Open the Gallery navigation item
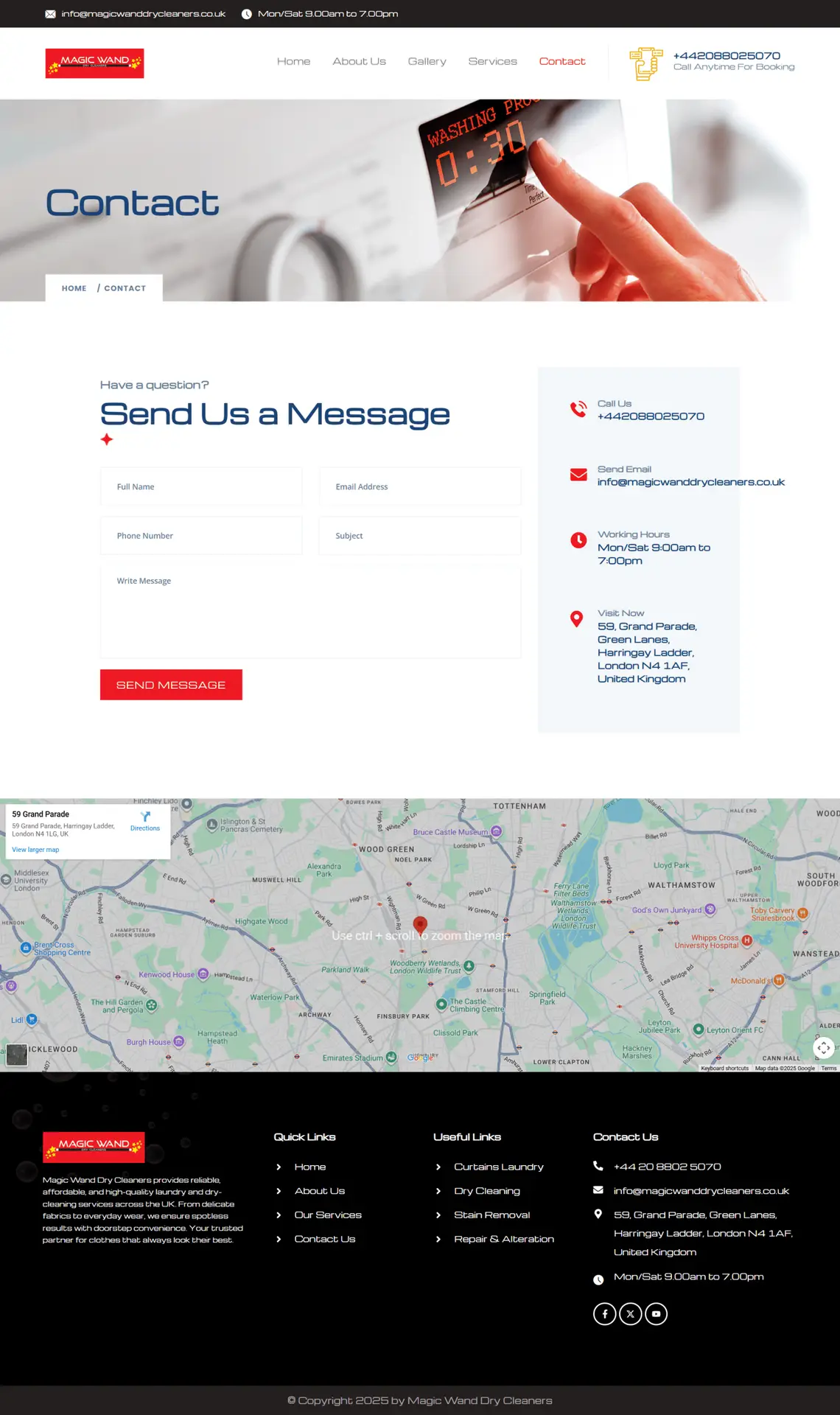Viewport: 840px width, 1415px height. tap(427, 61)
